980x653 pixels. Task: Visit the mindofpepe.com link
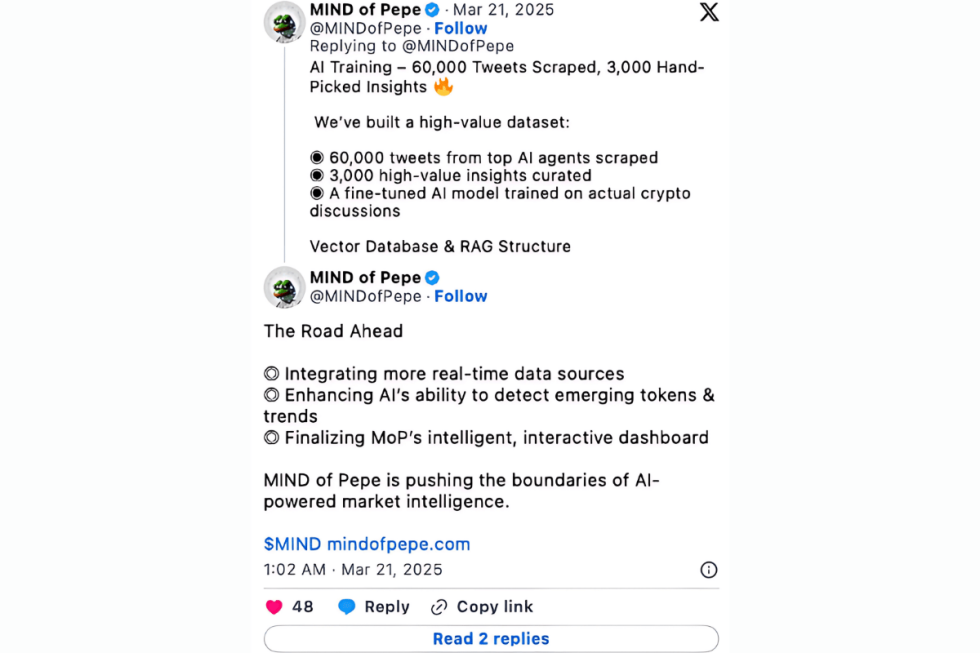398,544
